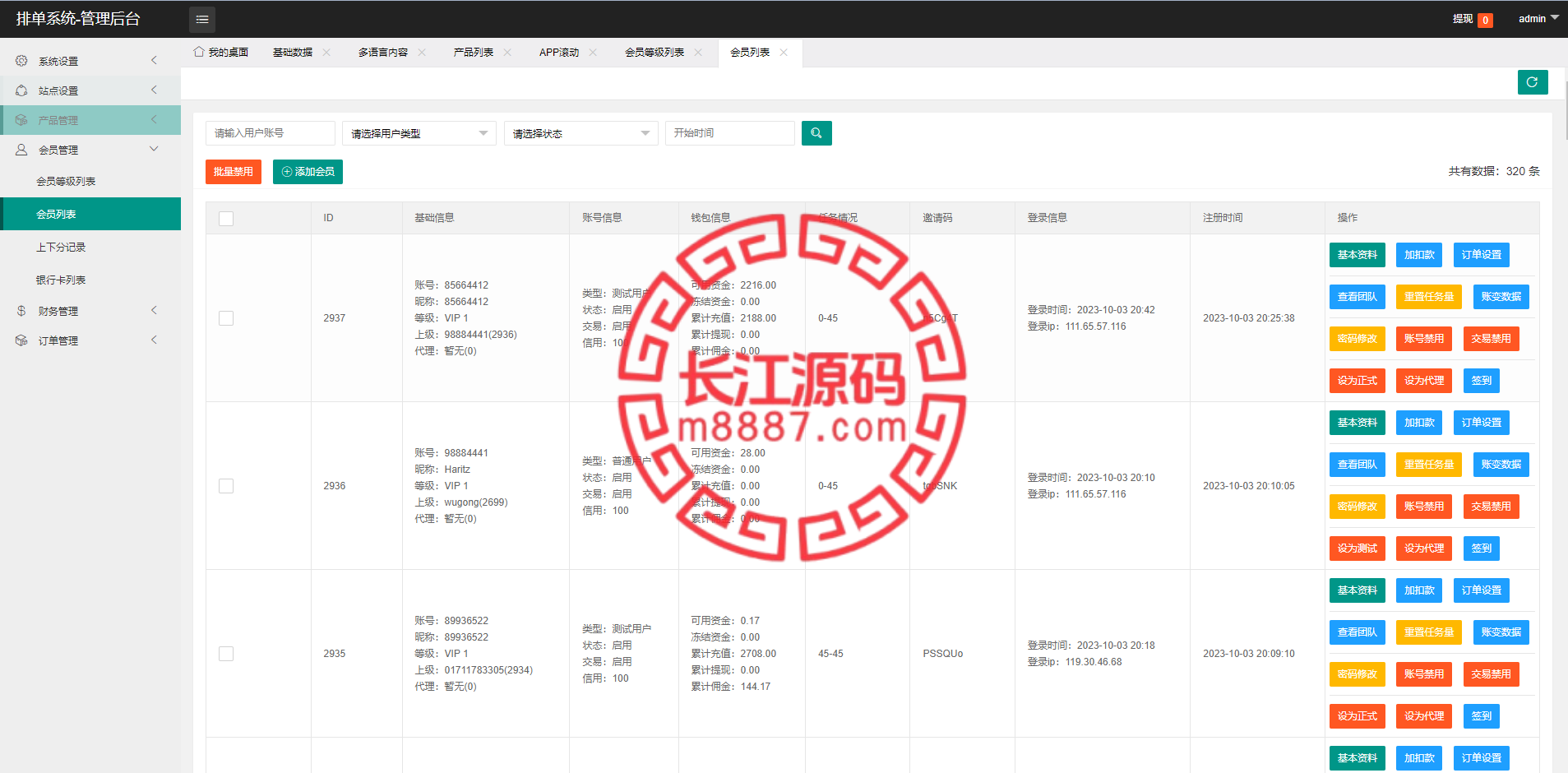Collapse the 会员管理 sidebar menu
Screen dimensions: 1568x773
pos(90,150)
